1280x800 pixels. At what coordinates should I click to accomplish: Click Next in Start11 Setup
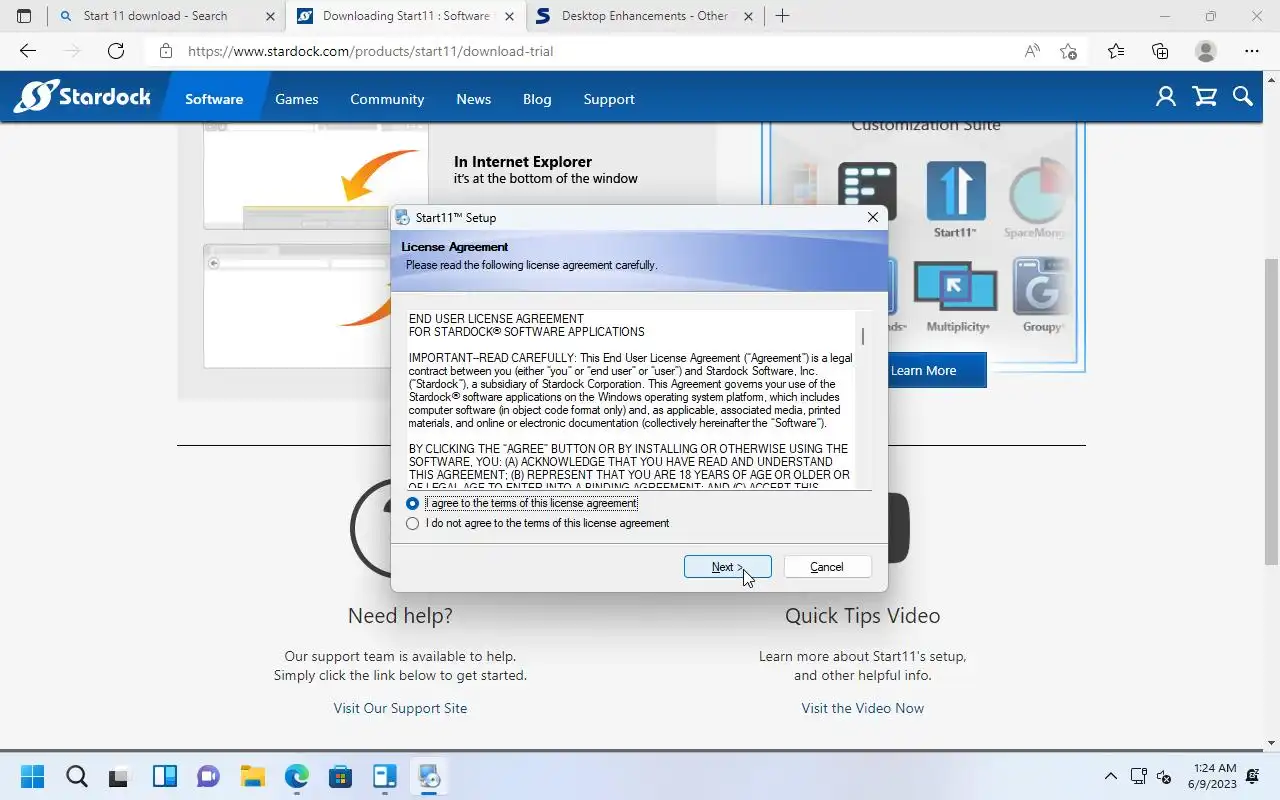727,567
